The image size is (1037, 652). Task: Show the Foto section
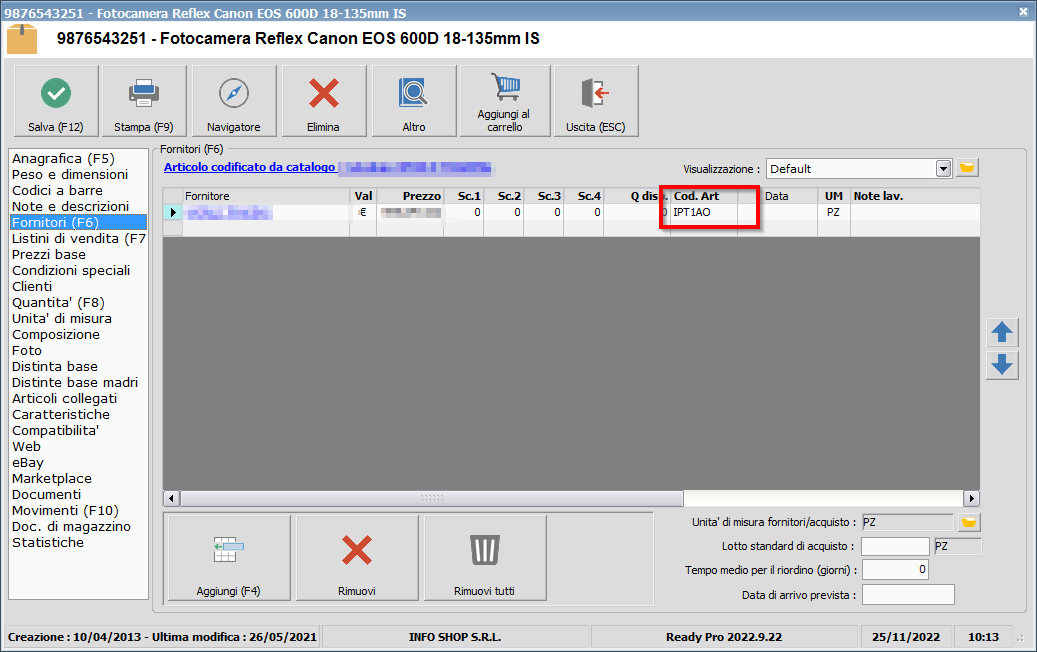click(26, 350)
